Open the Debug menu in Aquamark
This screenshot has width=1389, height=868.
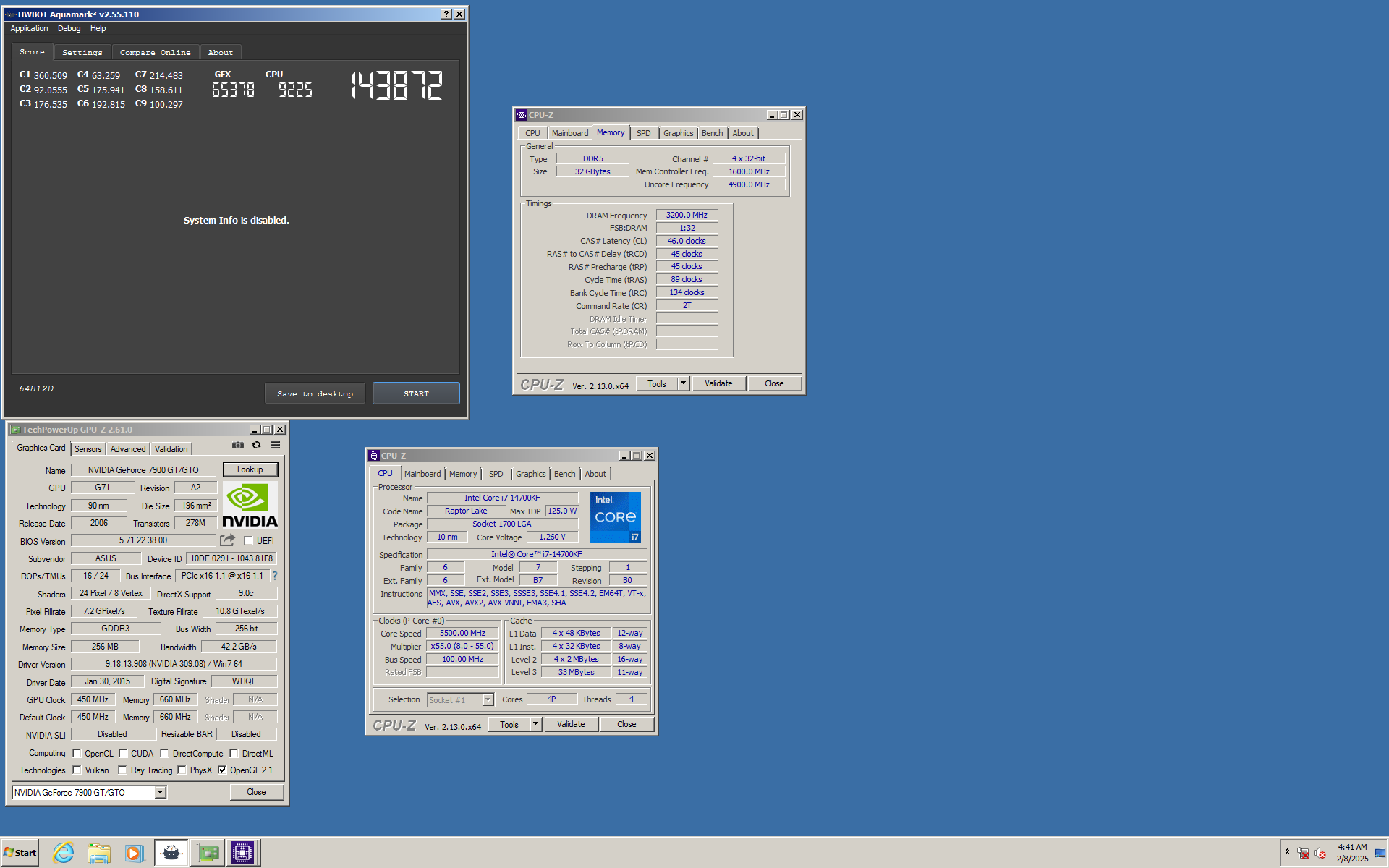pyautogui.click(x=69, y=29)
